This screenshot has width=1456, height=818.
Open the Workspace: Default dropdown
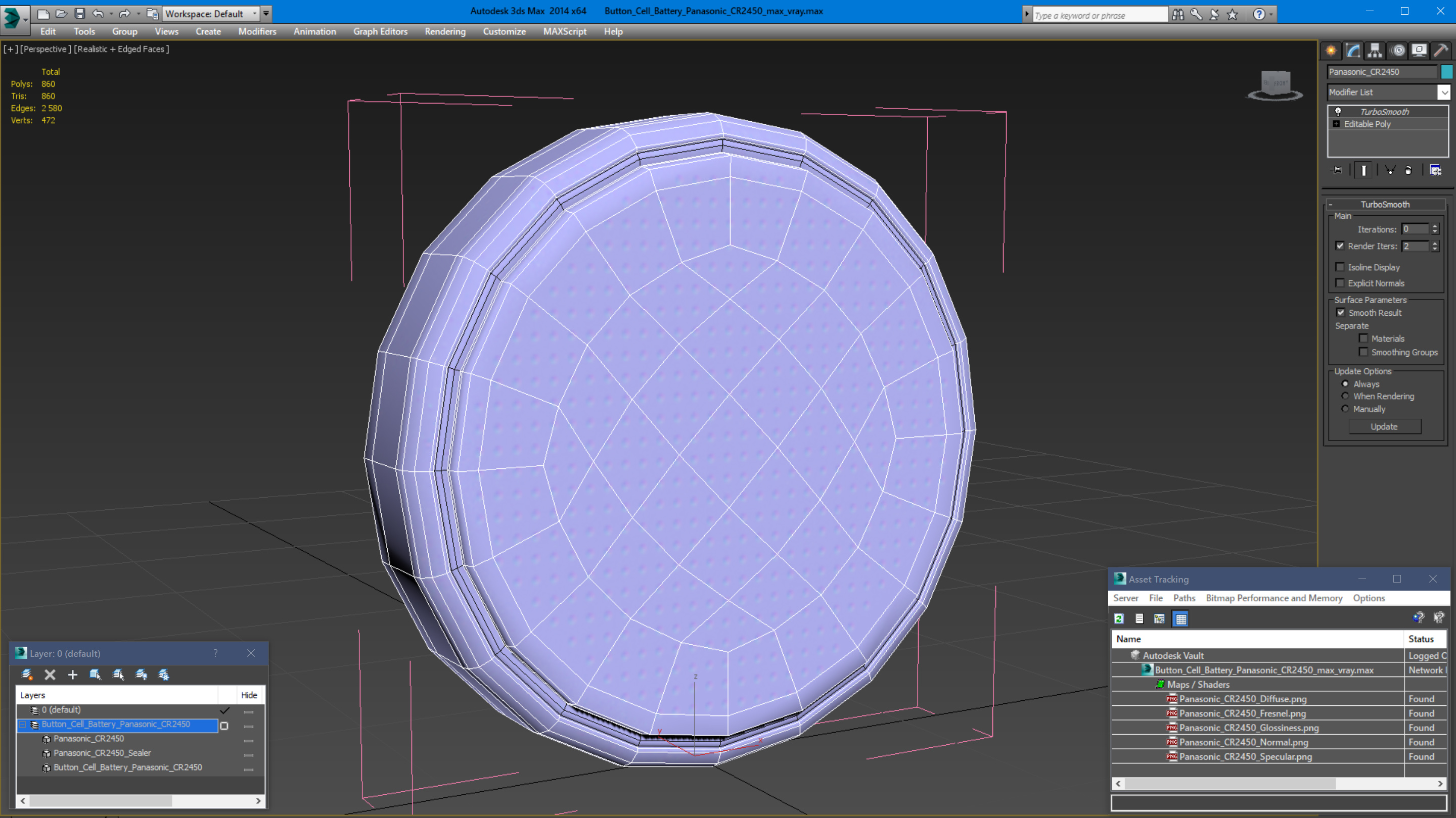pyautogui.click(x=254, y=14)
